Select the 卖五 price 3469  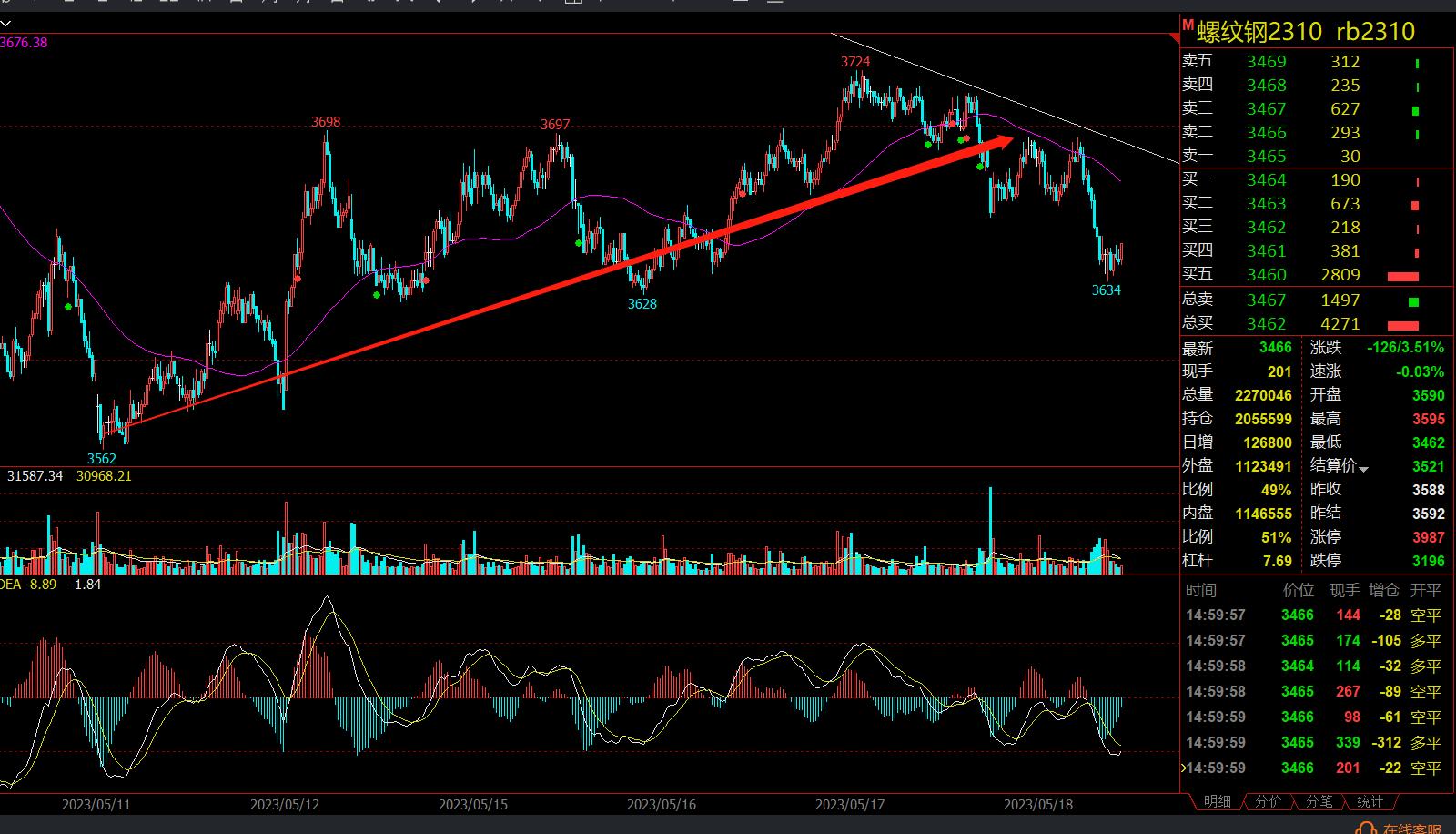click(x=1267, y=62)
